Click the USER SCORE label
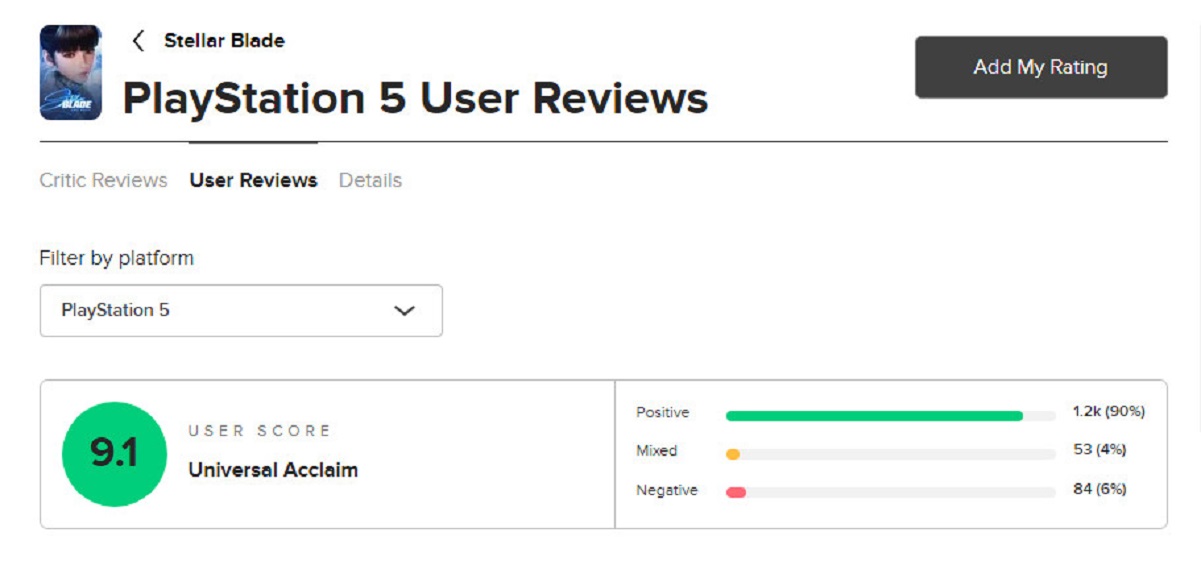1201x586 pixels. (x=260, y=431)
